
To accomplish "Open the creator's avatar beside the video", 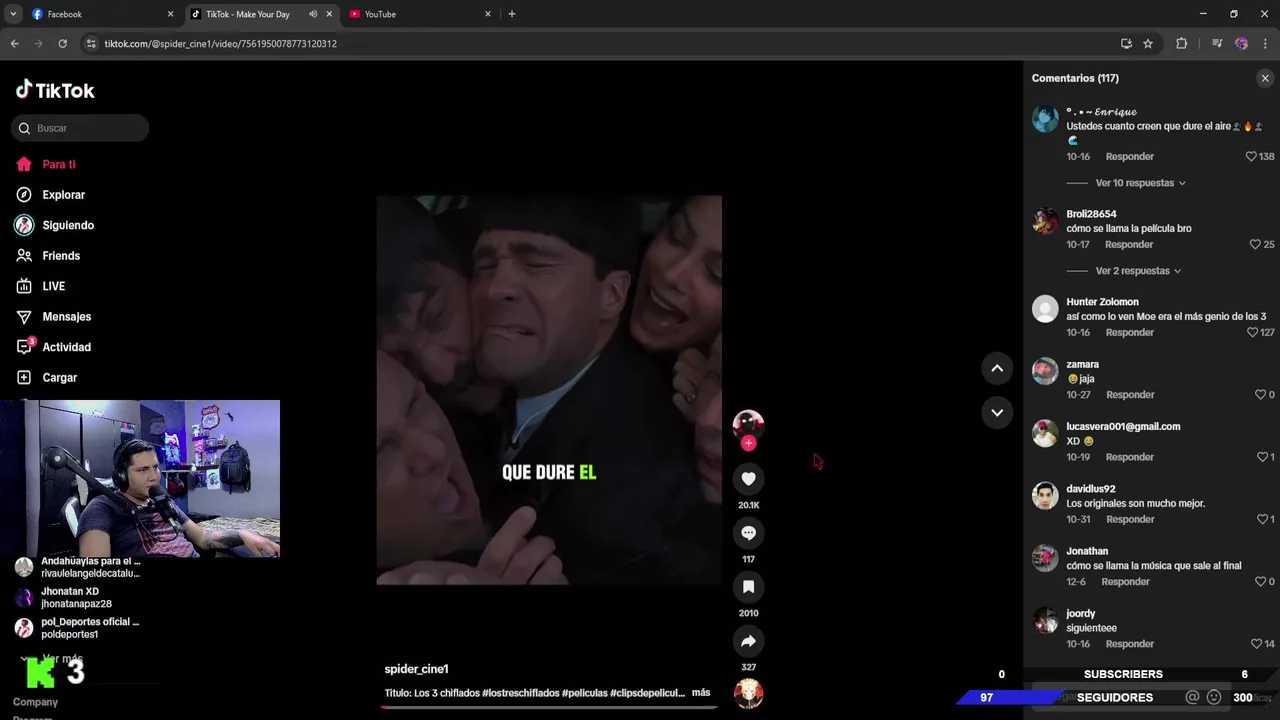I will click(x=748, y=424).
